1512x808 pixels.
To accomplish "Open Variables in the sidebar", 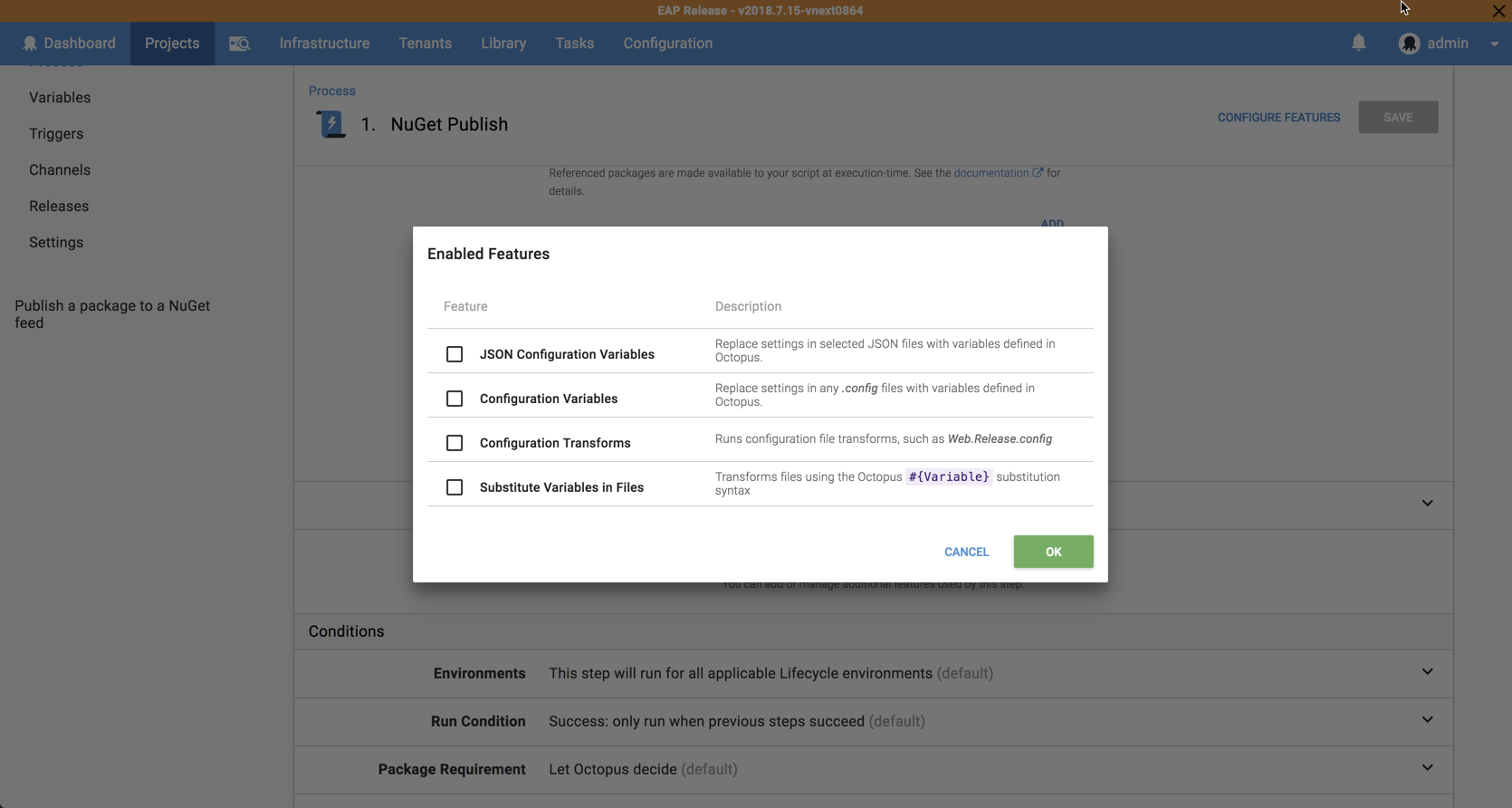I will point(60,98).
